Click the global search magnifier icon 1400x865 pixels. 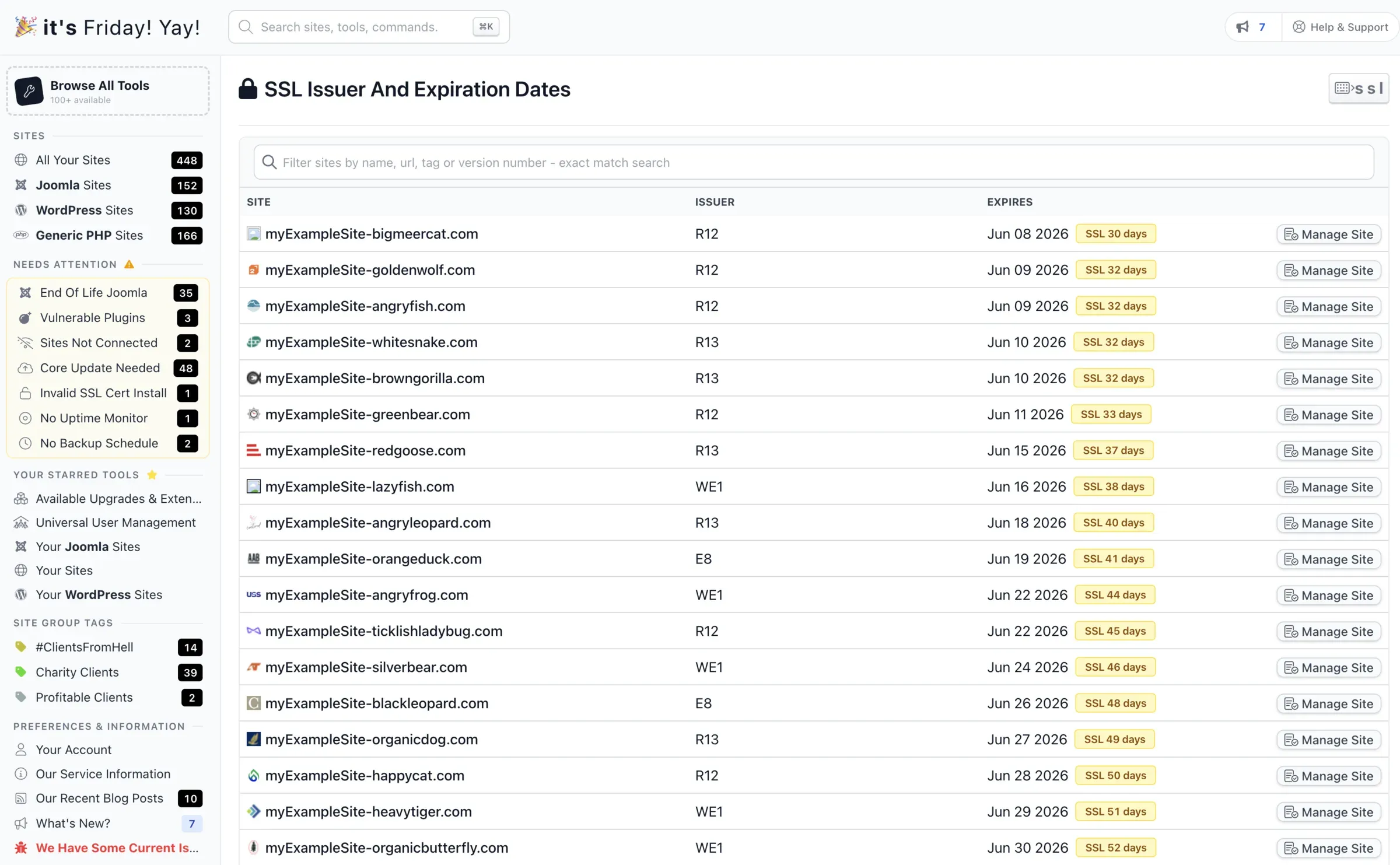click(246, 27)
